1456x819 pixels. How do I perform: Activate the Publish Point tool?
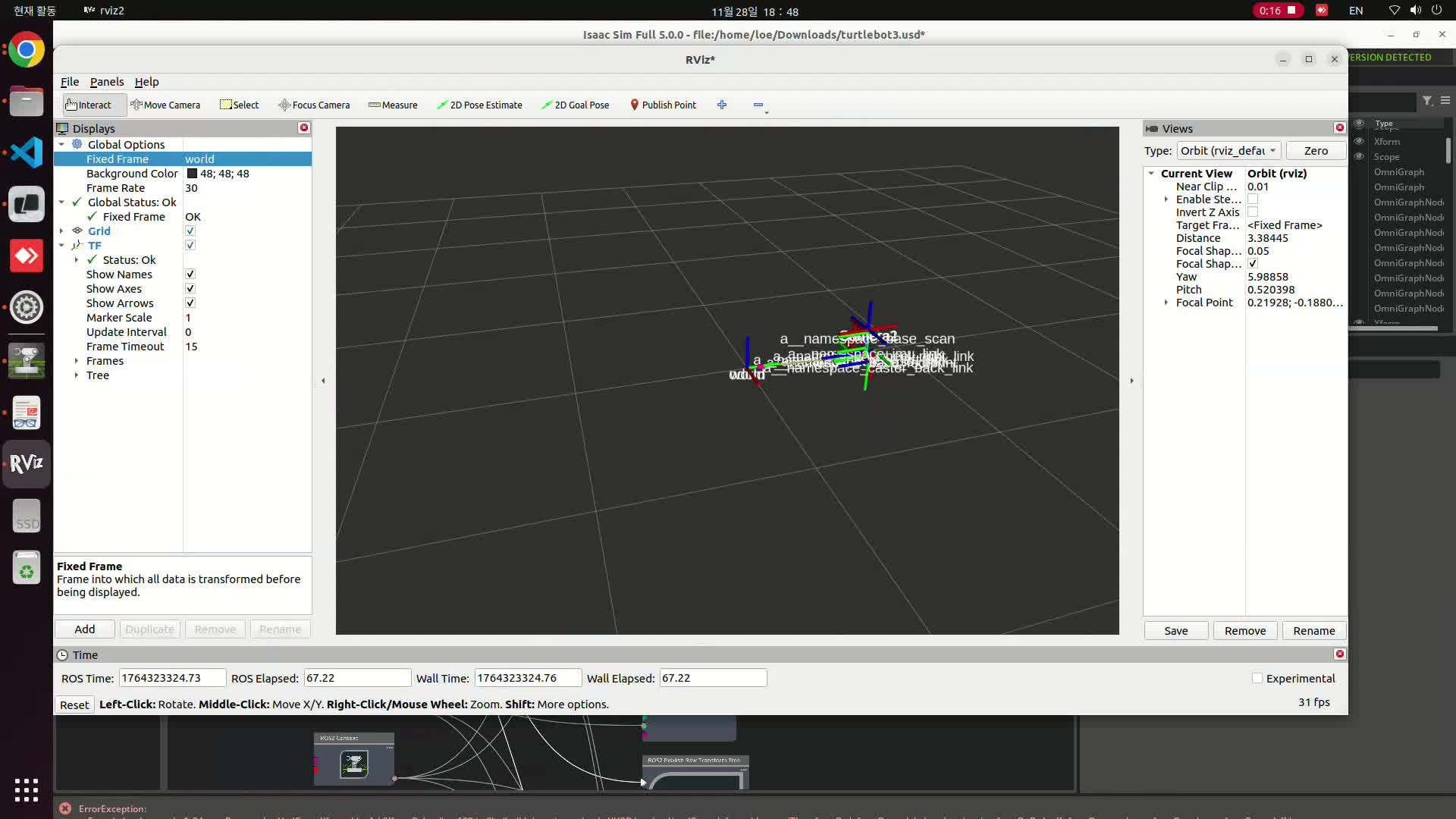pos(664,105)
